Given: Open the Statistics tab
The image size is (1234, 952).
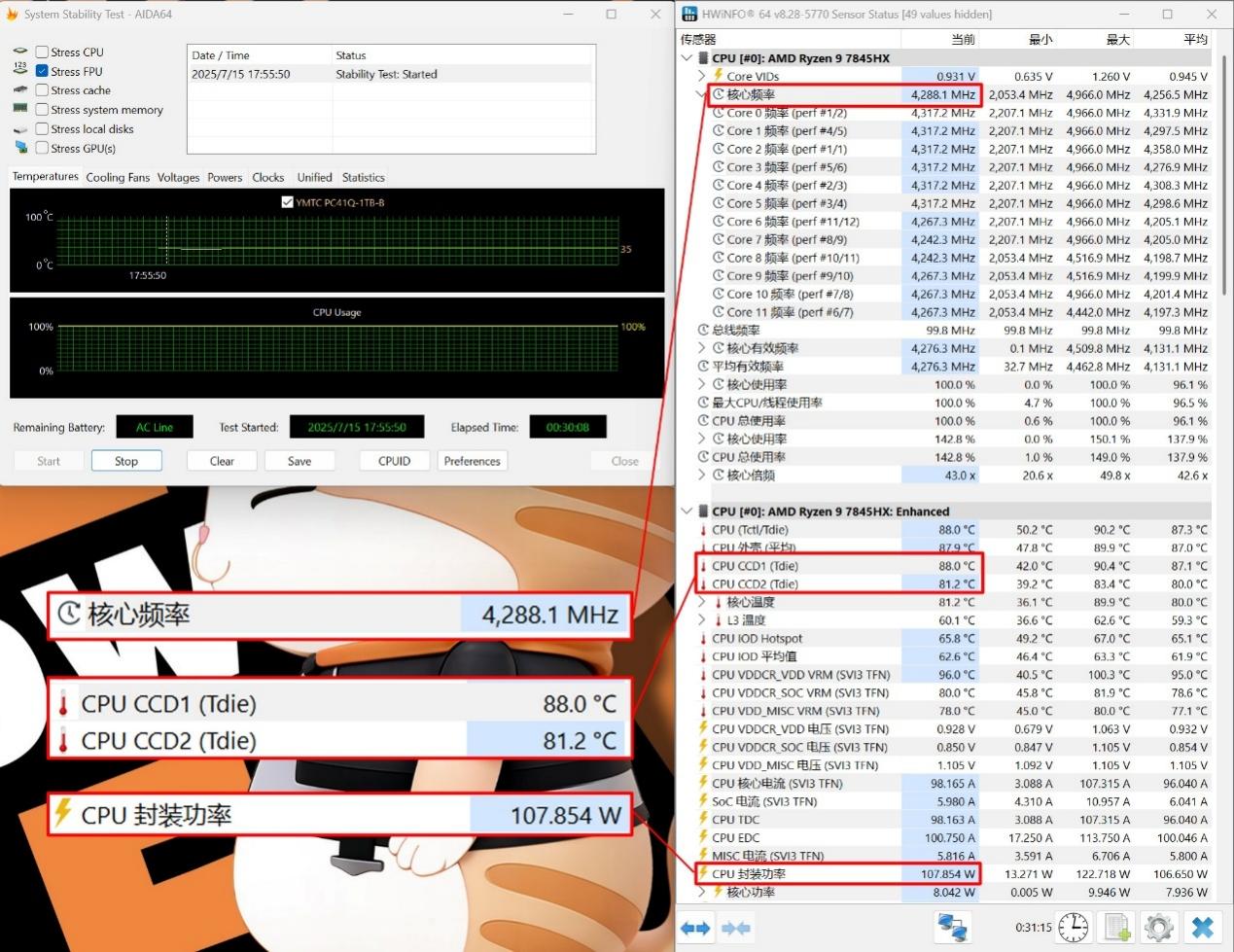Looking at the screenshot, I should [363, 177].
